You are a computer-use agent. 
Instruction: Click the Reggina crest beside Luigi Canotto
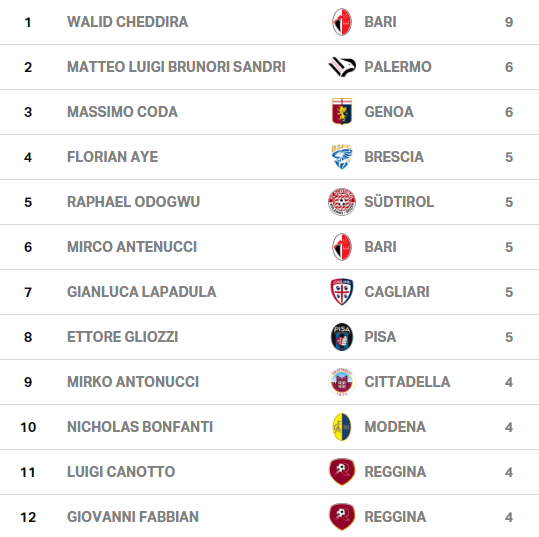tap(342, 472)
